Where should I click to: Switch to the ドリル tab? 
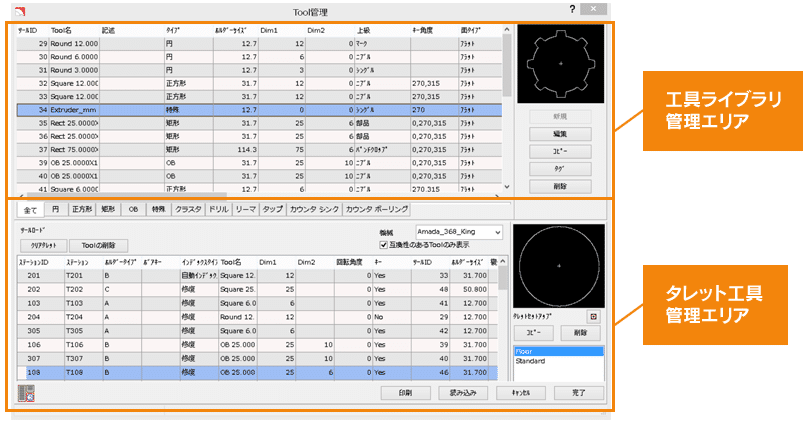219,209
